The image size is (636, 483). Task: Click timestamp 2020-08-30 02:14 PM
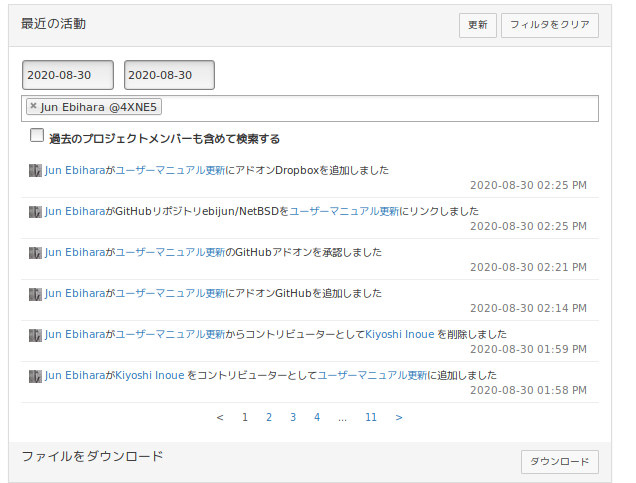(x=528, y=308)
